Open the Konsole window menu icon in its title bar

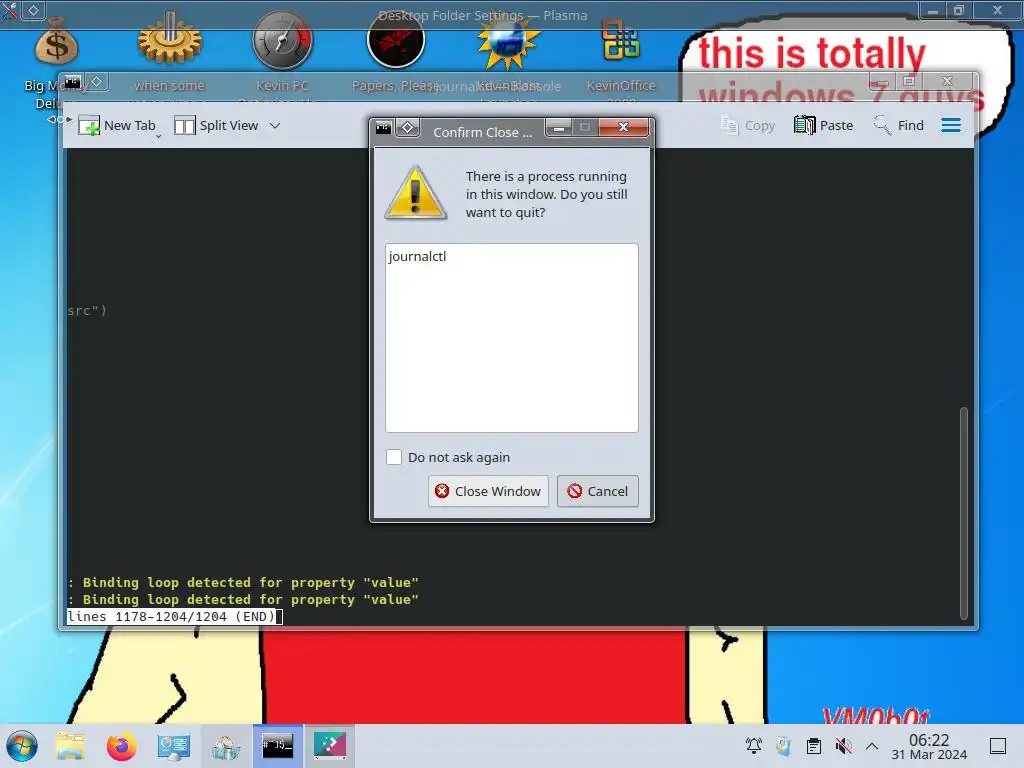coord(72,82)
